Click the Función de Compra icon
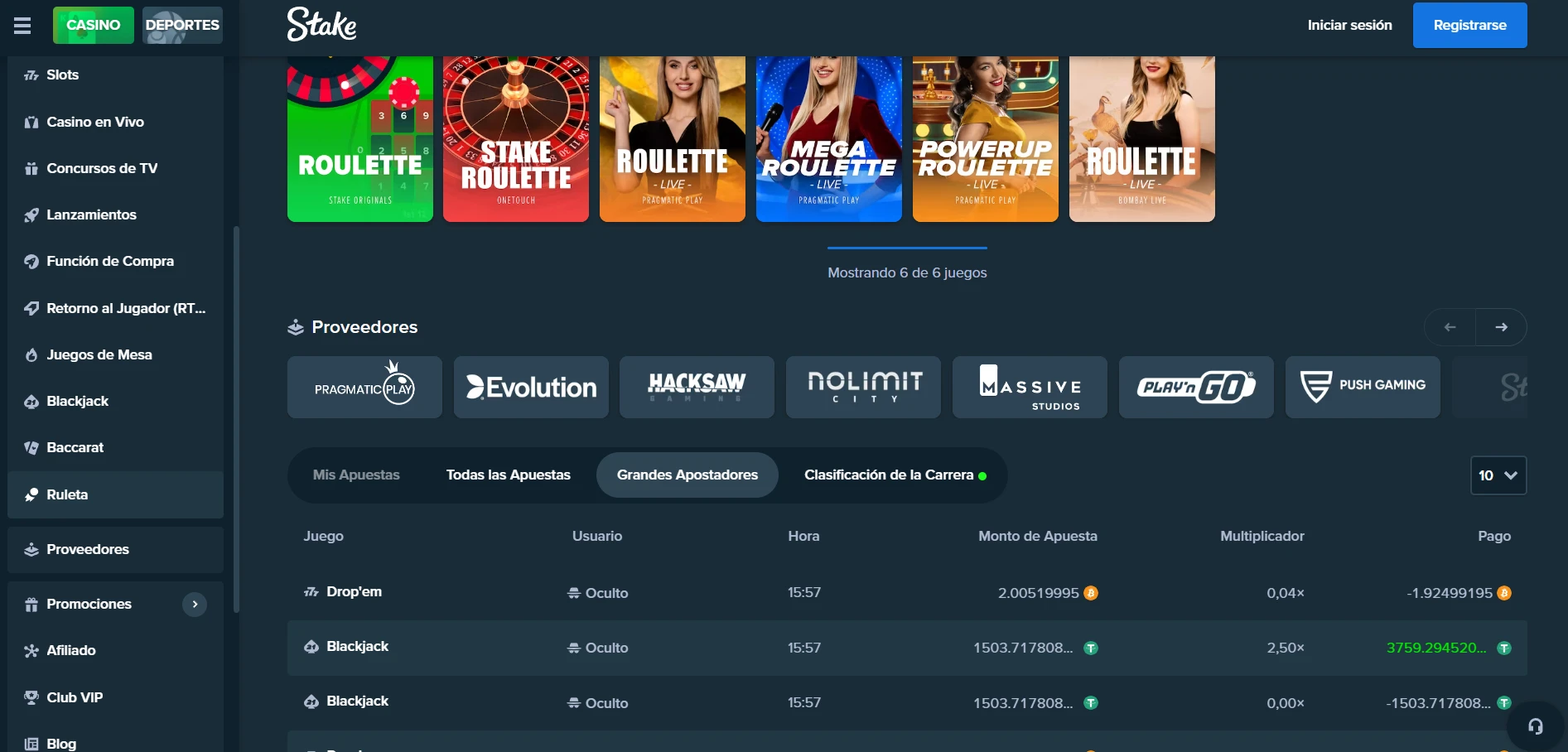Image resolution: width=1568 pixels, height=752 pixels. (x=31, y=262)
